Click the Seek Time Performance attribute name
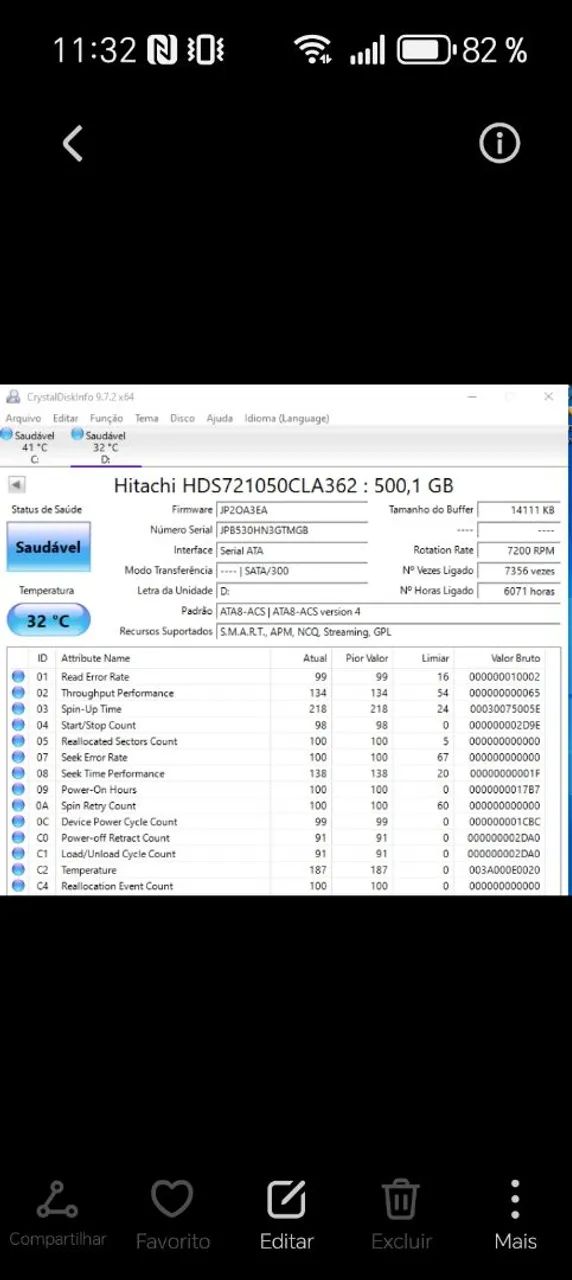This screenshot has height=1280, width=572. pyautogui.click(x=113, y=773)
